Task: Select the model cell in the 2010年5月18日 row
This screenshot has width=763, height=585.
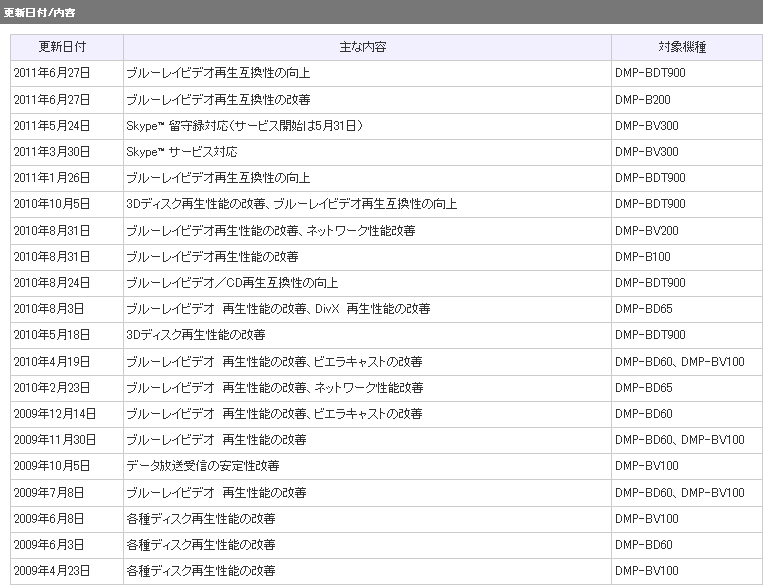Action: click(x=687, y=335)
